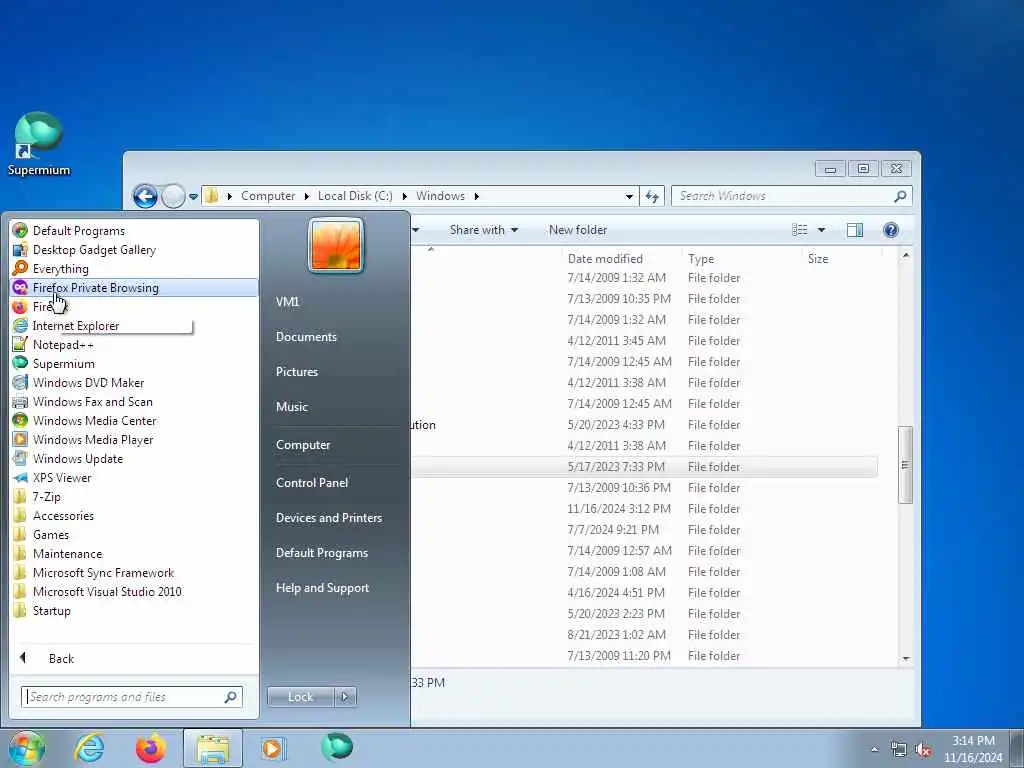Click Computer in address breadcrumb
The height and width of the screenshot is (768, 1024).
click(x=268, y=195)
